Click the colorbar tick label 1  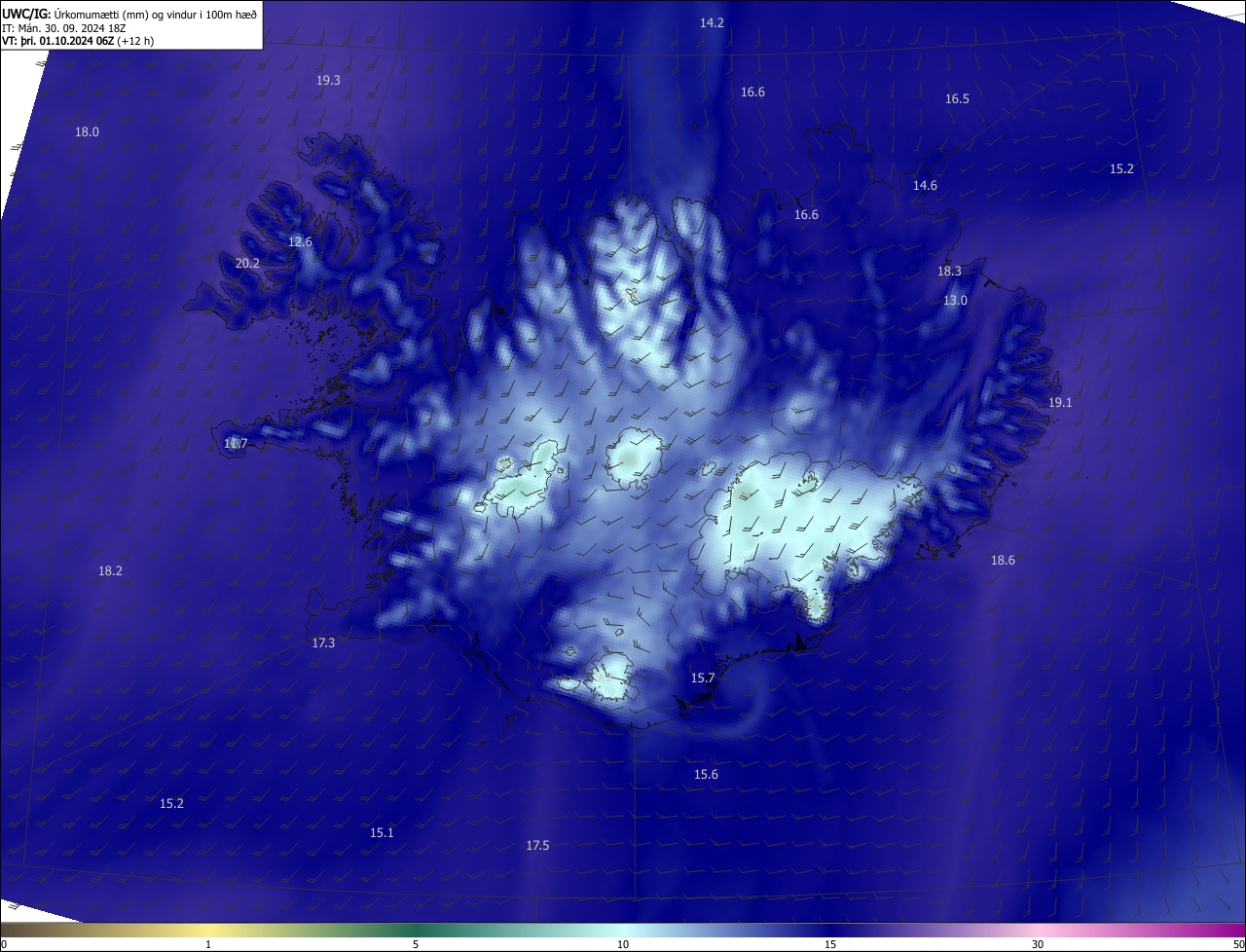coord(208,944)
